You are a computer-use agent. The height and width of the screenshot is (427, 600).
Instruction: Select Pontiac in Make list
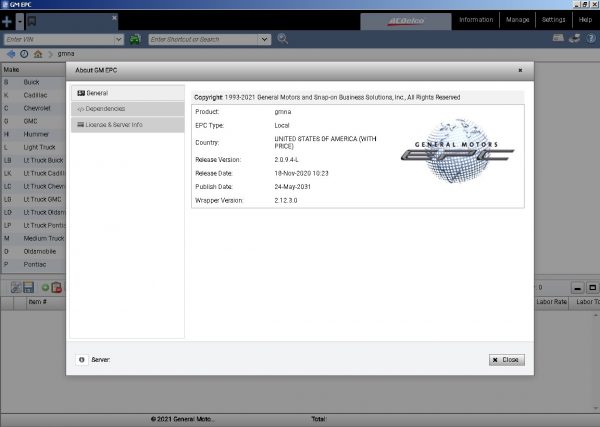tap(34, 264)
